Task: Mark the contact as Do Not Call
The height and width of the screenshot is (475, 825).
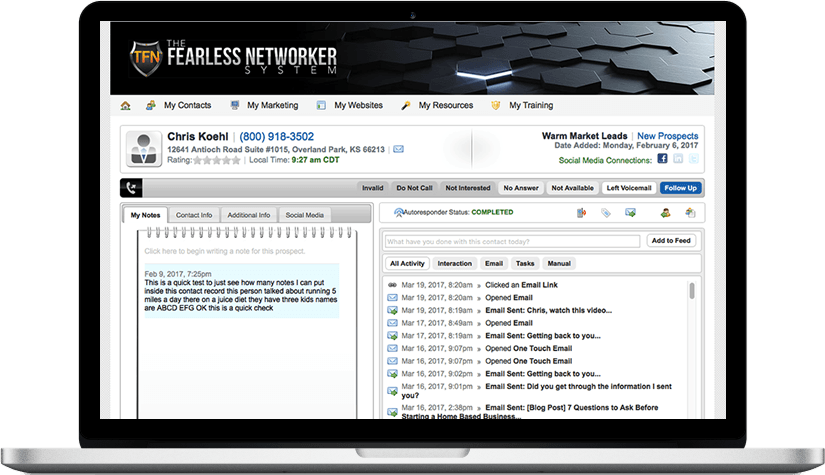Action: 415,188
